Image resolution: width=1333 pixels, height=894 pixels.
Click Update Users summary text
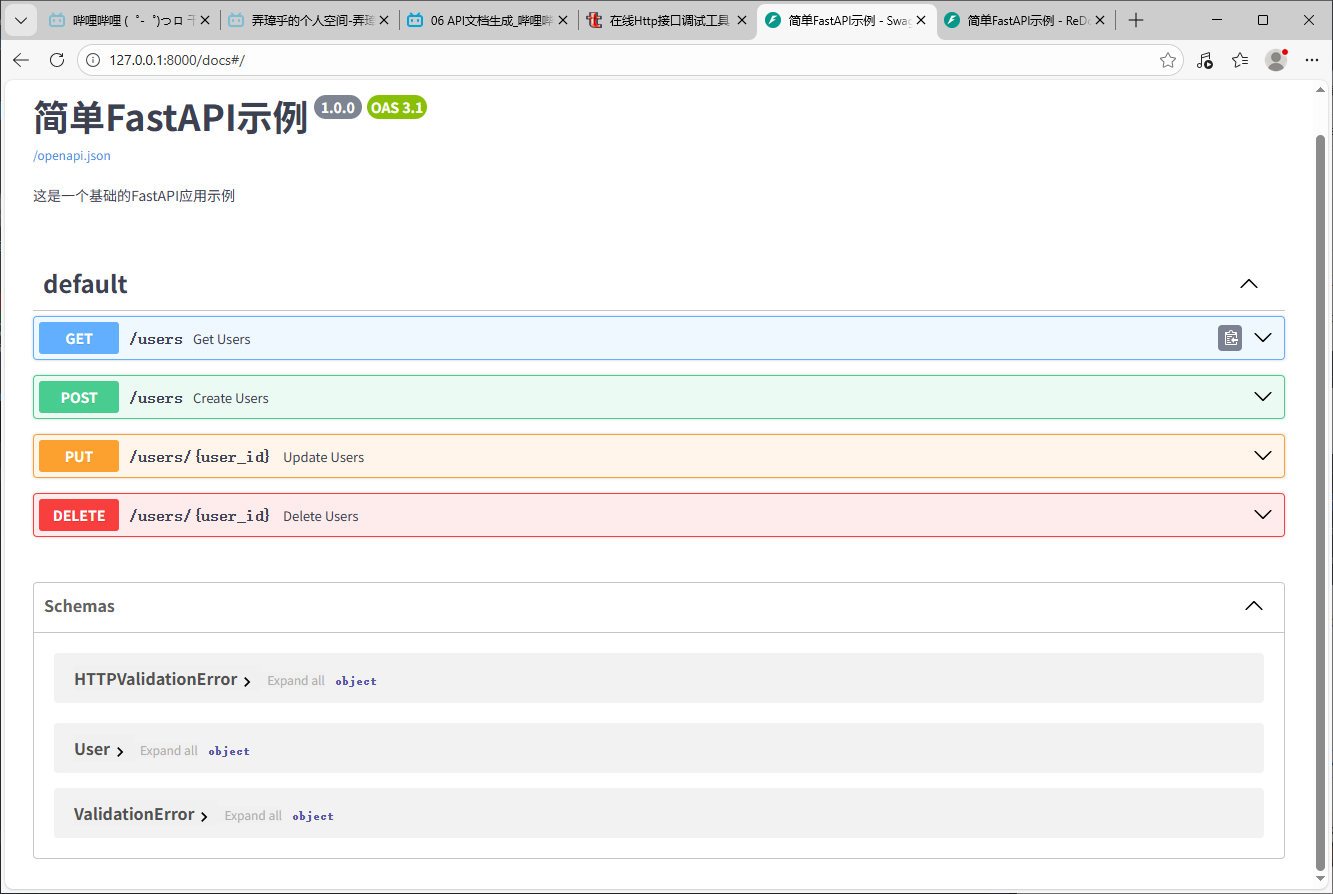click(324, 457)
